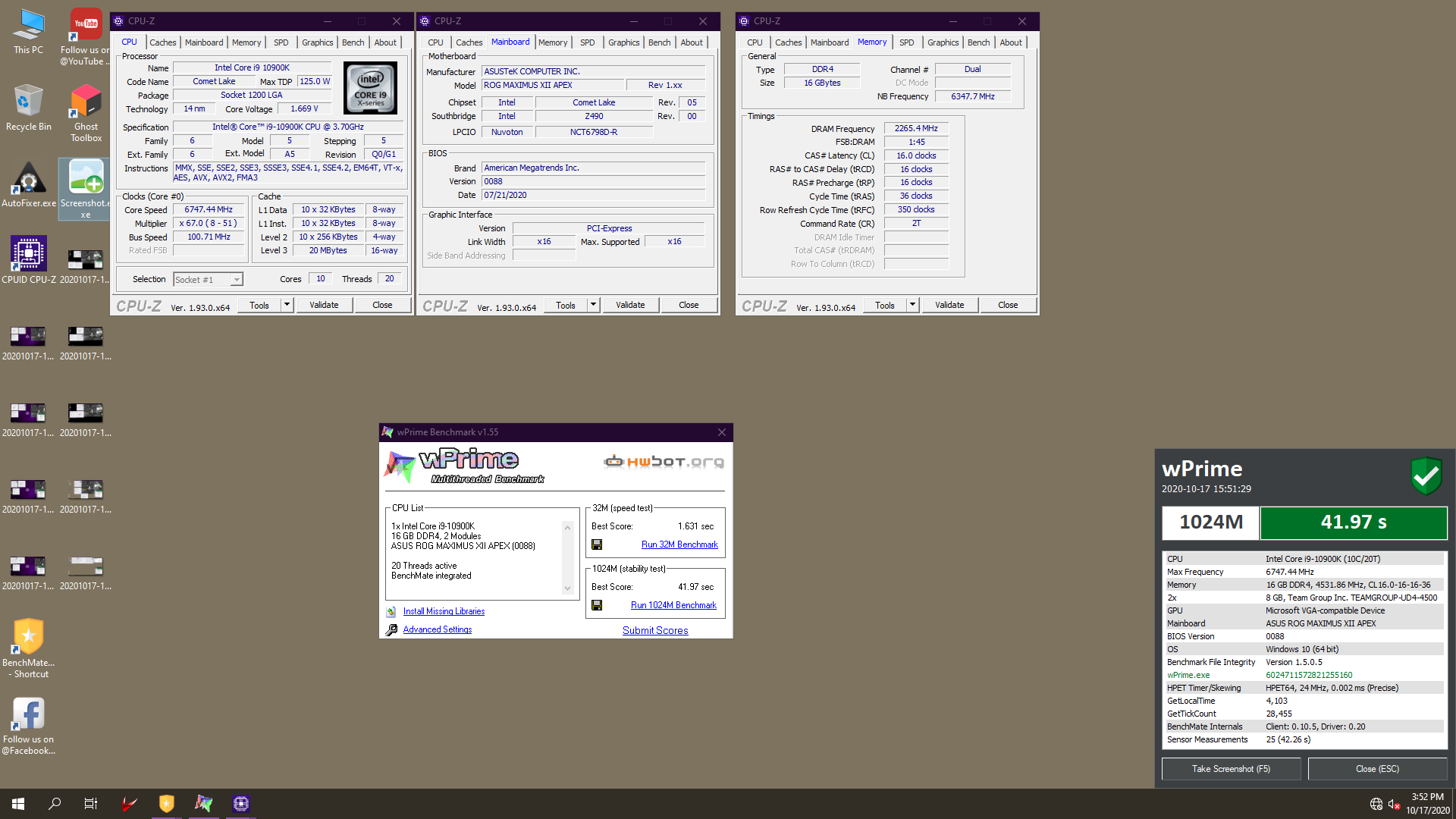Expand Tools dropdown arrow in Memory CPU-Z
Image resolution: width=1456 pixels, height=819 pixels.
pos(912,305)
